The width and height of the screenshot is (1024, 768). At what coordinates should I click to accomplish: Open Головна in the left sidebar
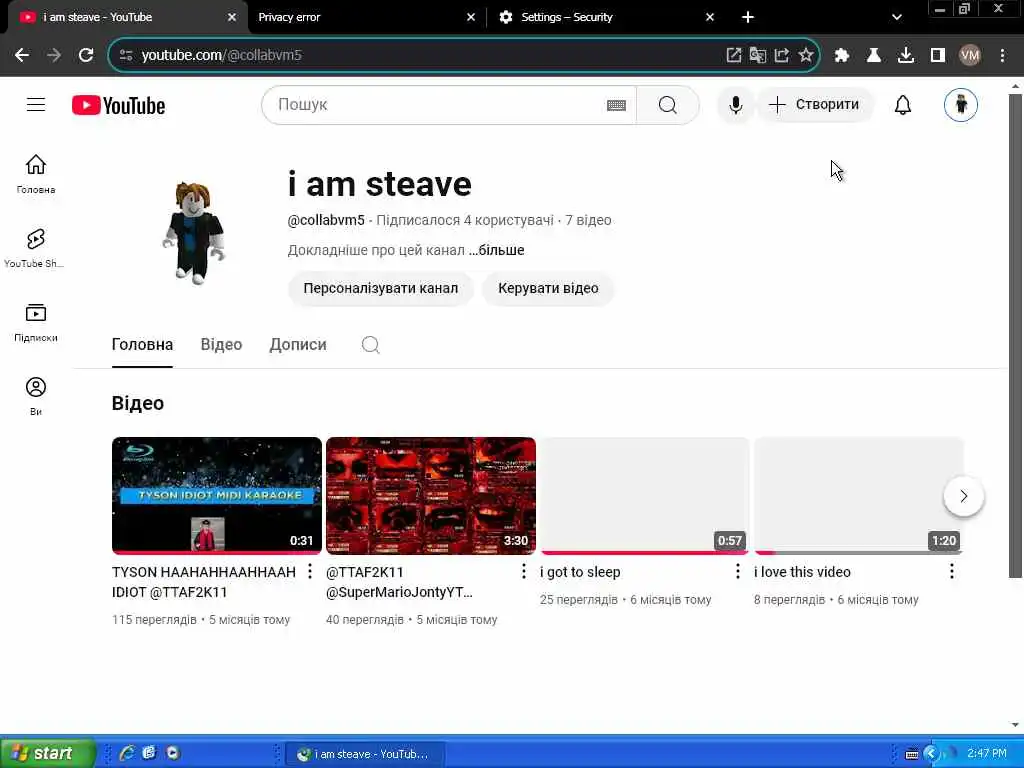[x=36, y=174]
